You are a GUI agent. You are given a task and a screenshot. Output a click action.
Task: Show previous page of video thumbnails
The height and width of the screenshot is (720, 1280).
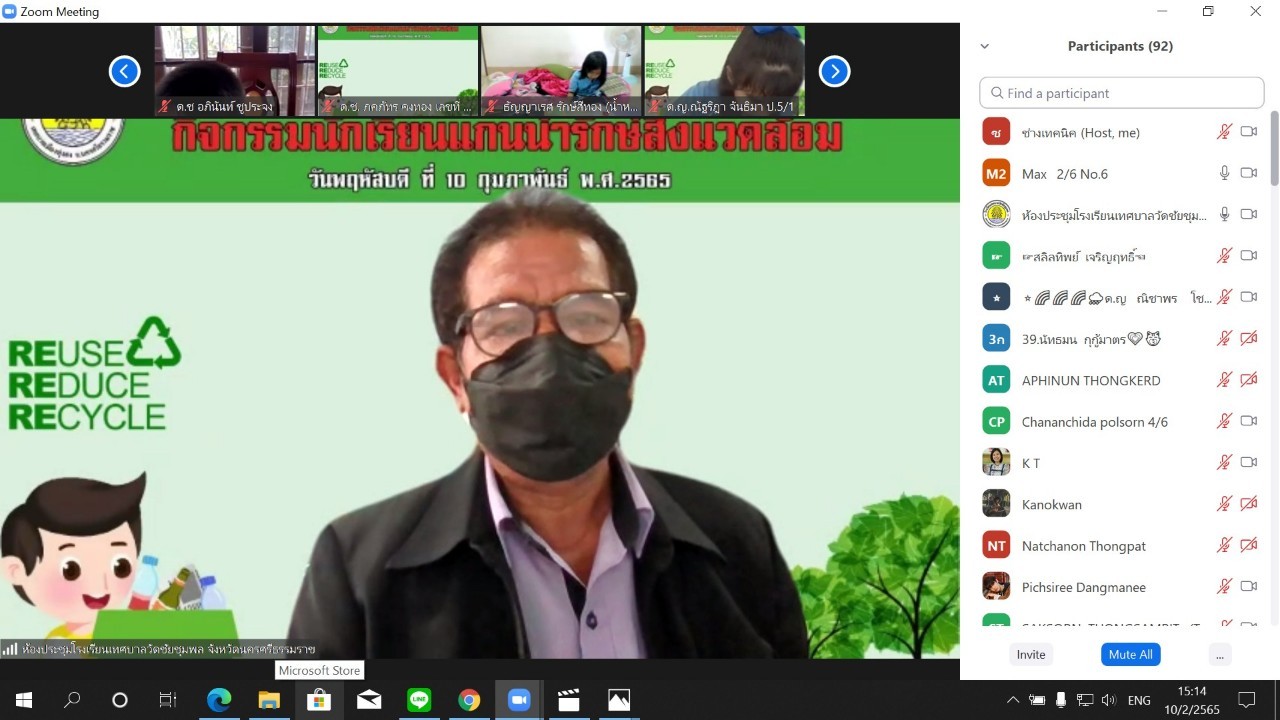click(124, 71)
